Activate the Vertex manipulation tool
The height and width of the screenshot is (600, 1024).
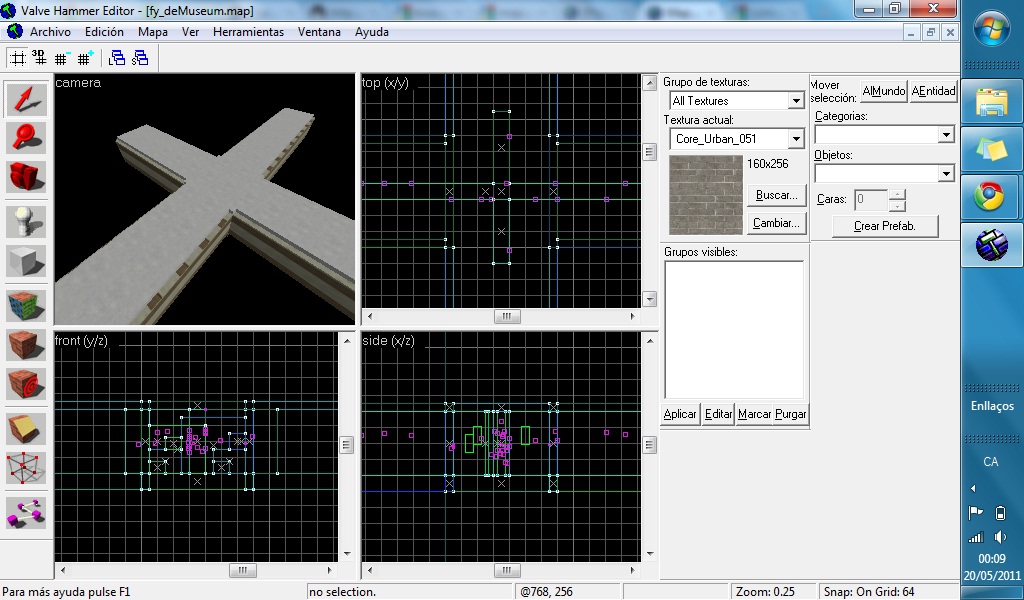pos(26,467)
